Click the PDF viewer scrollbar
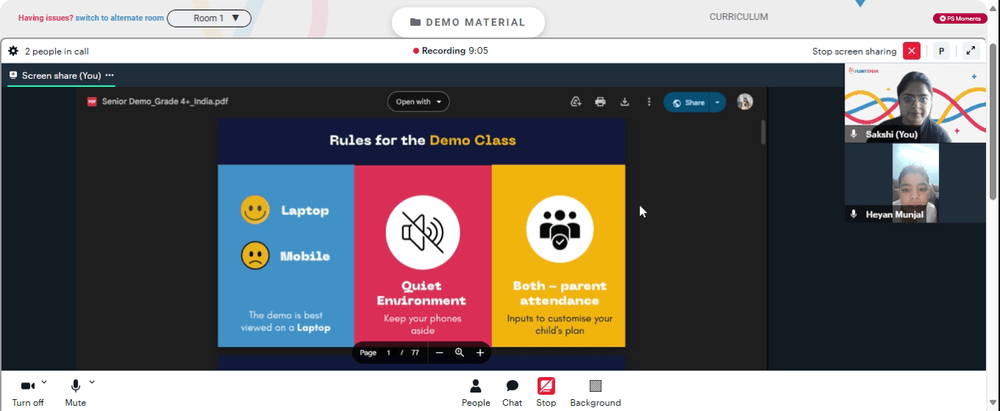1000x411 pixels. point(763,132)
